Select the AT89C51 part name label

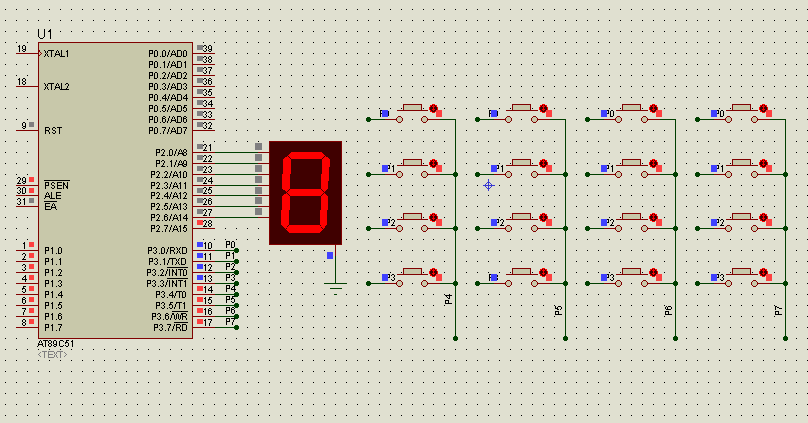pos(56,344)
